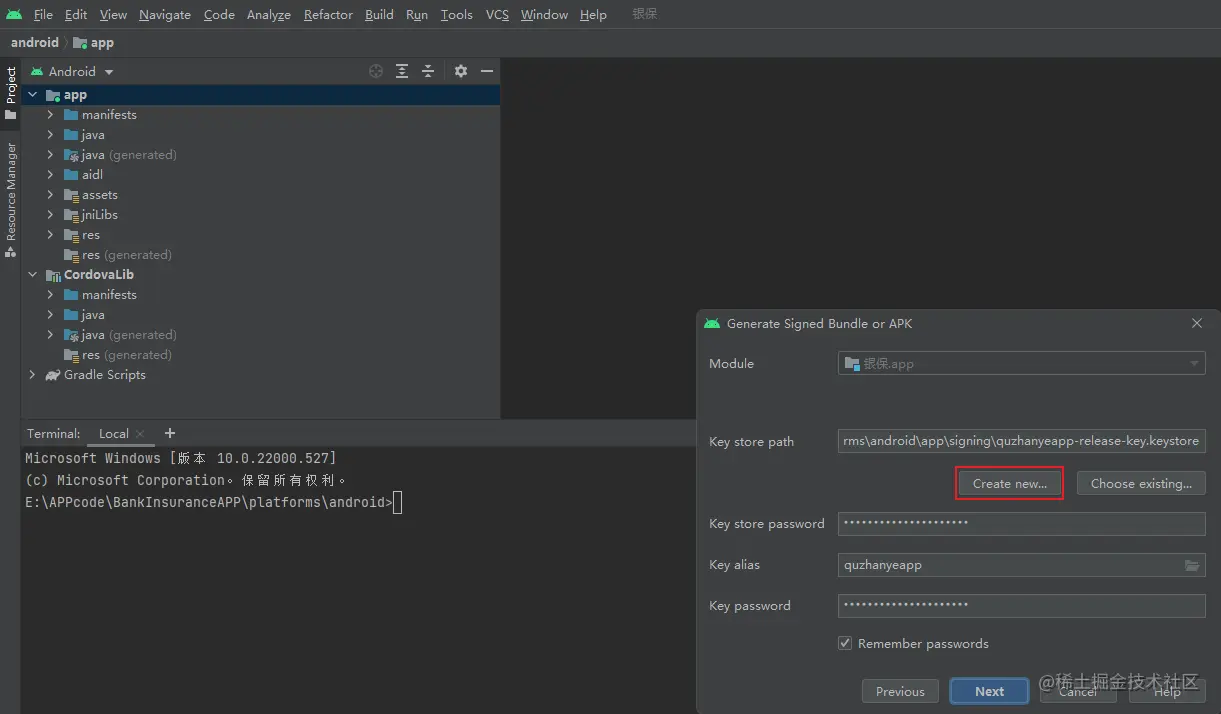1221x714 pixels.
Task: Open the Android view dropdown
Action: click(x=72, y=72)
